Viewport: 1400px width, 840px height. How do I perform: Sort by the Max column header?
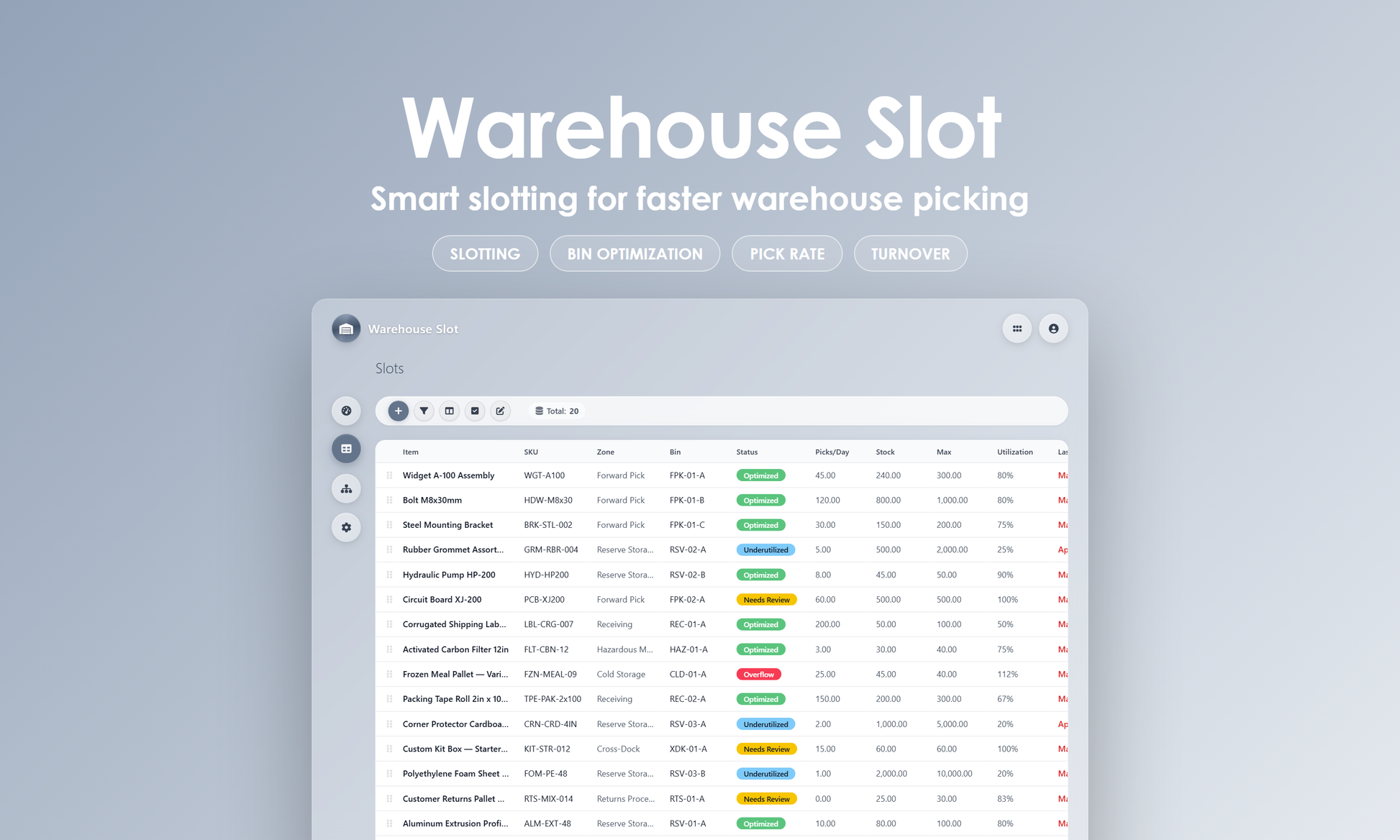tap(944, 452)
